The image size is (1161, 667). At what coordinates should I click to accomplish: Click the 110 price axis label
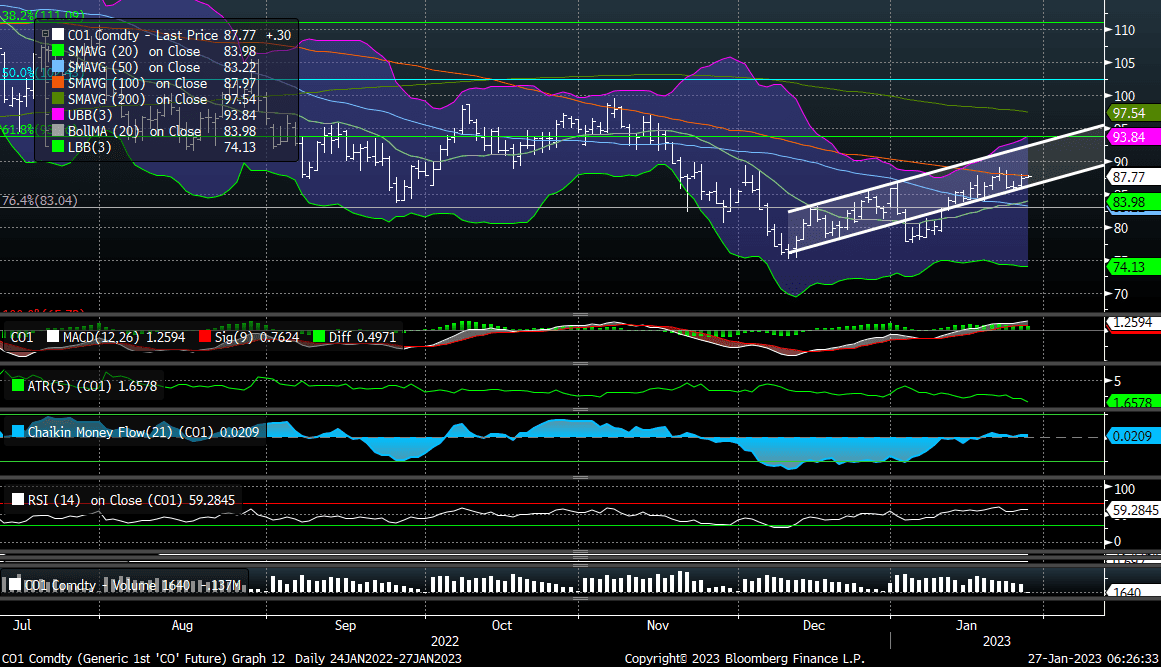pos(1124,30)
